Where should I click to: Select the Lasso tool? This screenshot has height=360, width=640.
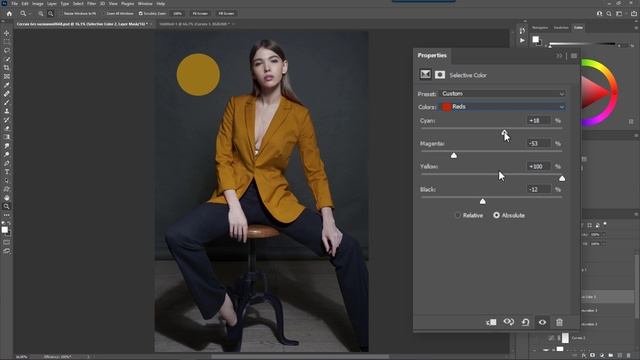pyautogui.click(x=7, y=50)
